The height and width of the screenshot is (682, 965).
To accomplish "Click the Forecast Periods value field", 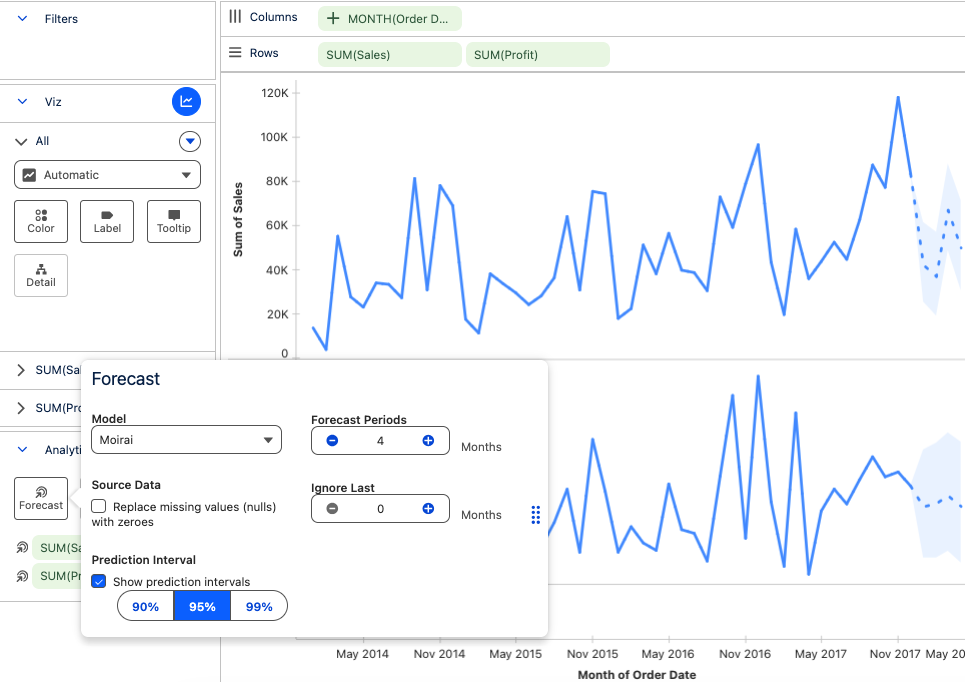I will click(x=380, y=441).
